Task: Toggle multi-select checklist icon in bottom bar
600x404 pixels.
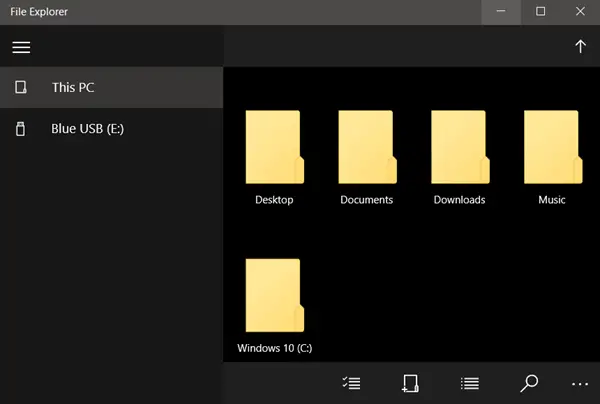Action: click(351, 383)
